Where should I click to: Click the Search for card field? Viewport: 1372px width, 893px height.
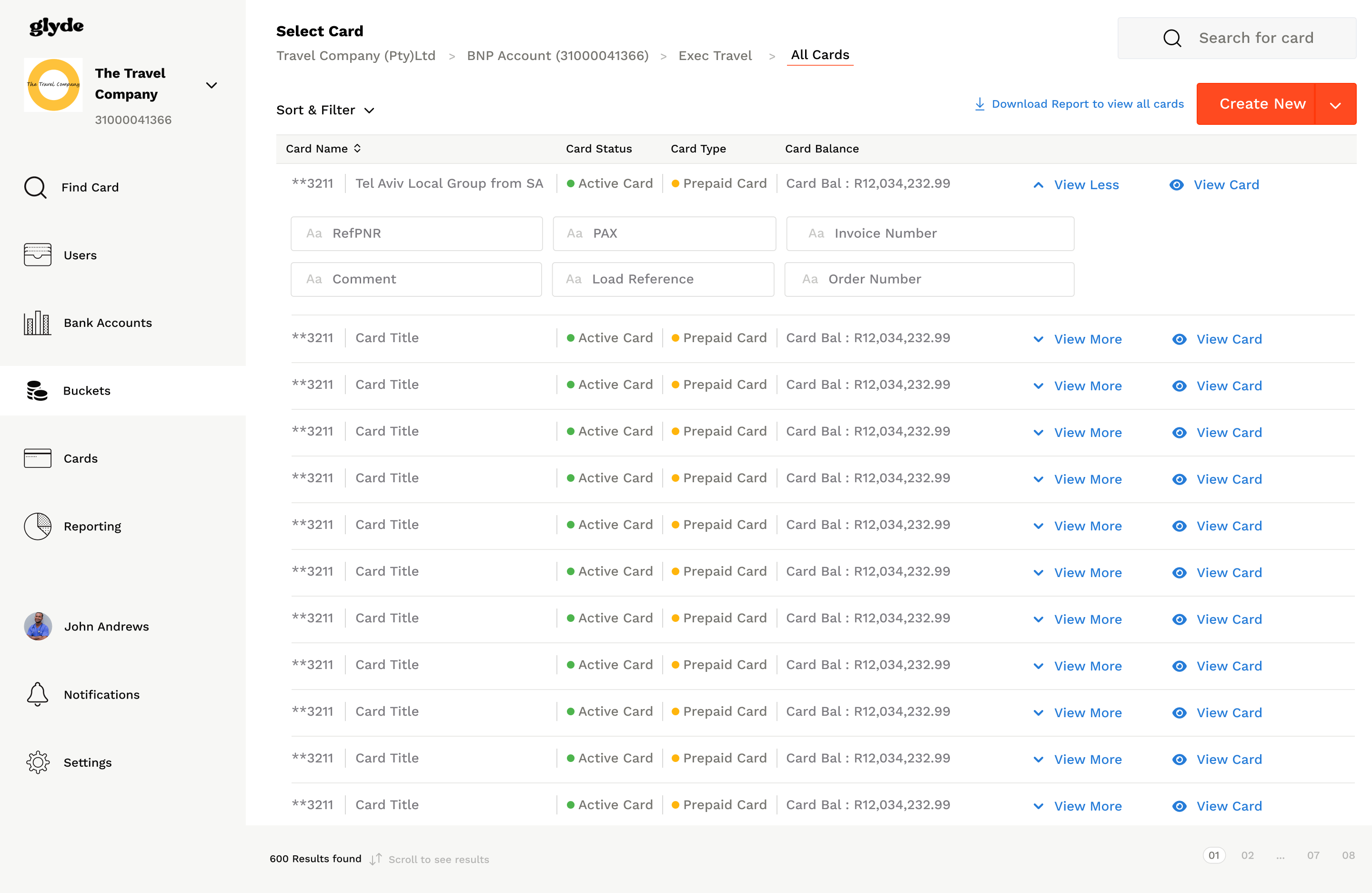pos(1256,38)
